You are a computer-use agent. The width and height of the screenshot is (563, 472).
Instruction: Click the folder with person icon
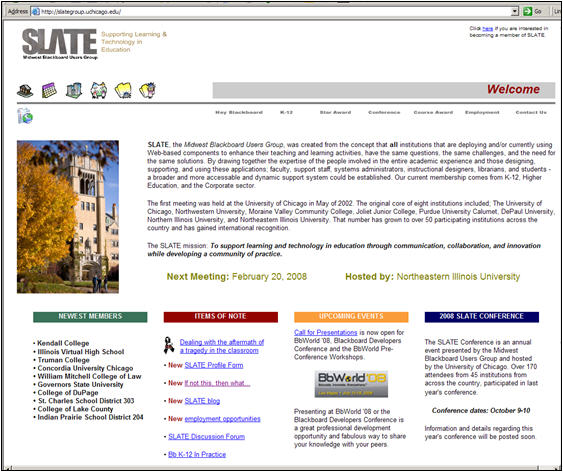click(148, 90)
